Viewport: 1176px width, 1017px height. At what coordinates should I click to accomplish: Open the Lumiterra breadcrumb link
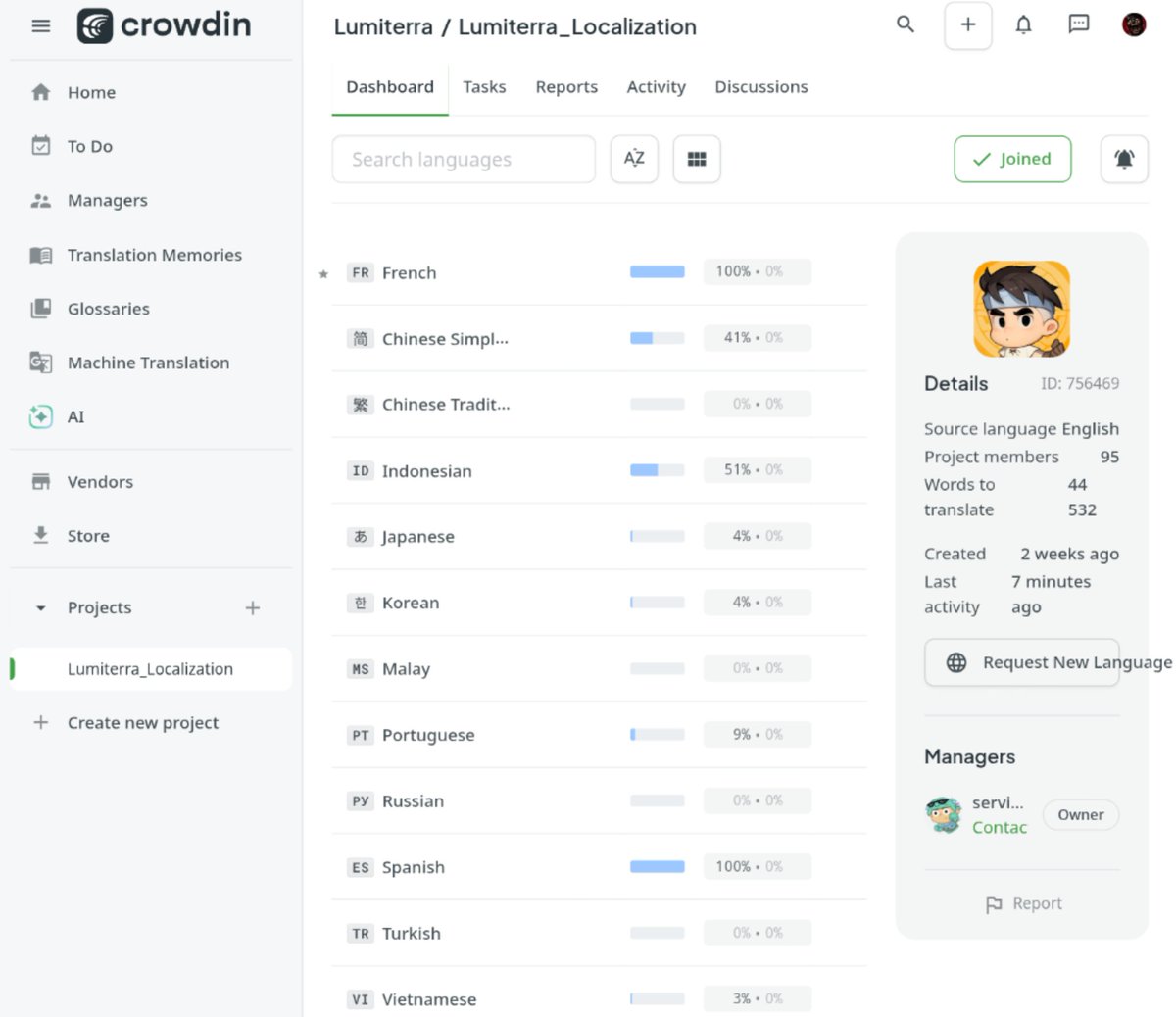point(383,26)
